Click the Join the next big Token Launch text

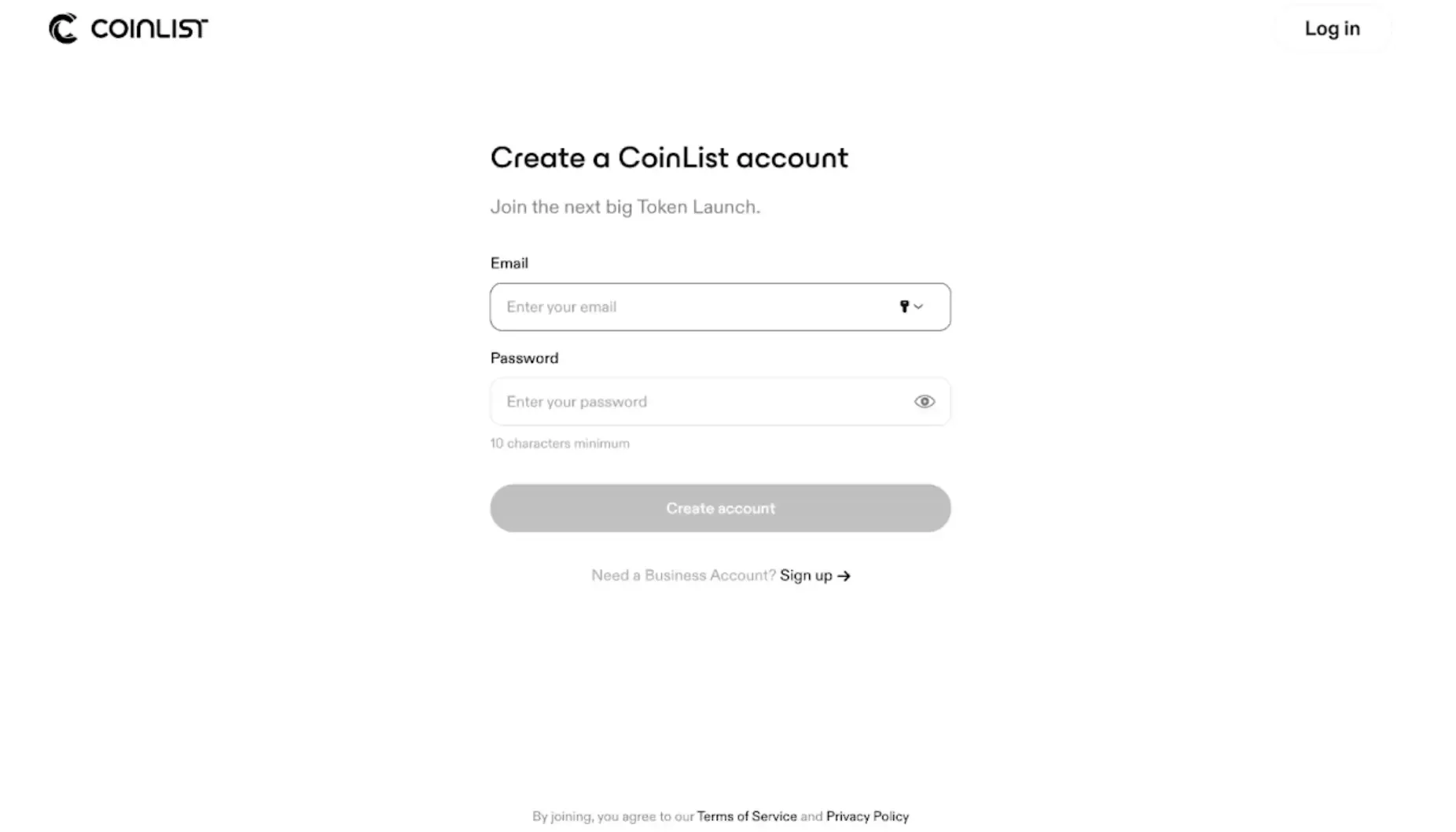(625, 207)
